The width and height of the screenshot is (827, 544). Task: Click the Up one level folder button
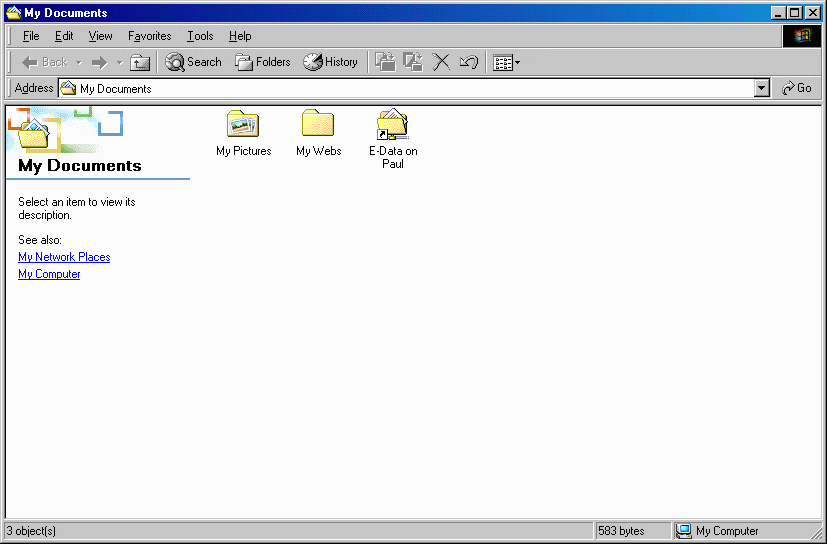coord(140,62)
